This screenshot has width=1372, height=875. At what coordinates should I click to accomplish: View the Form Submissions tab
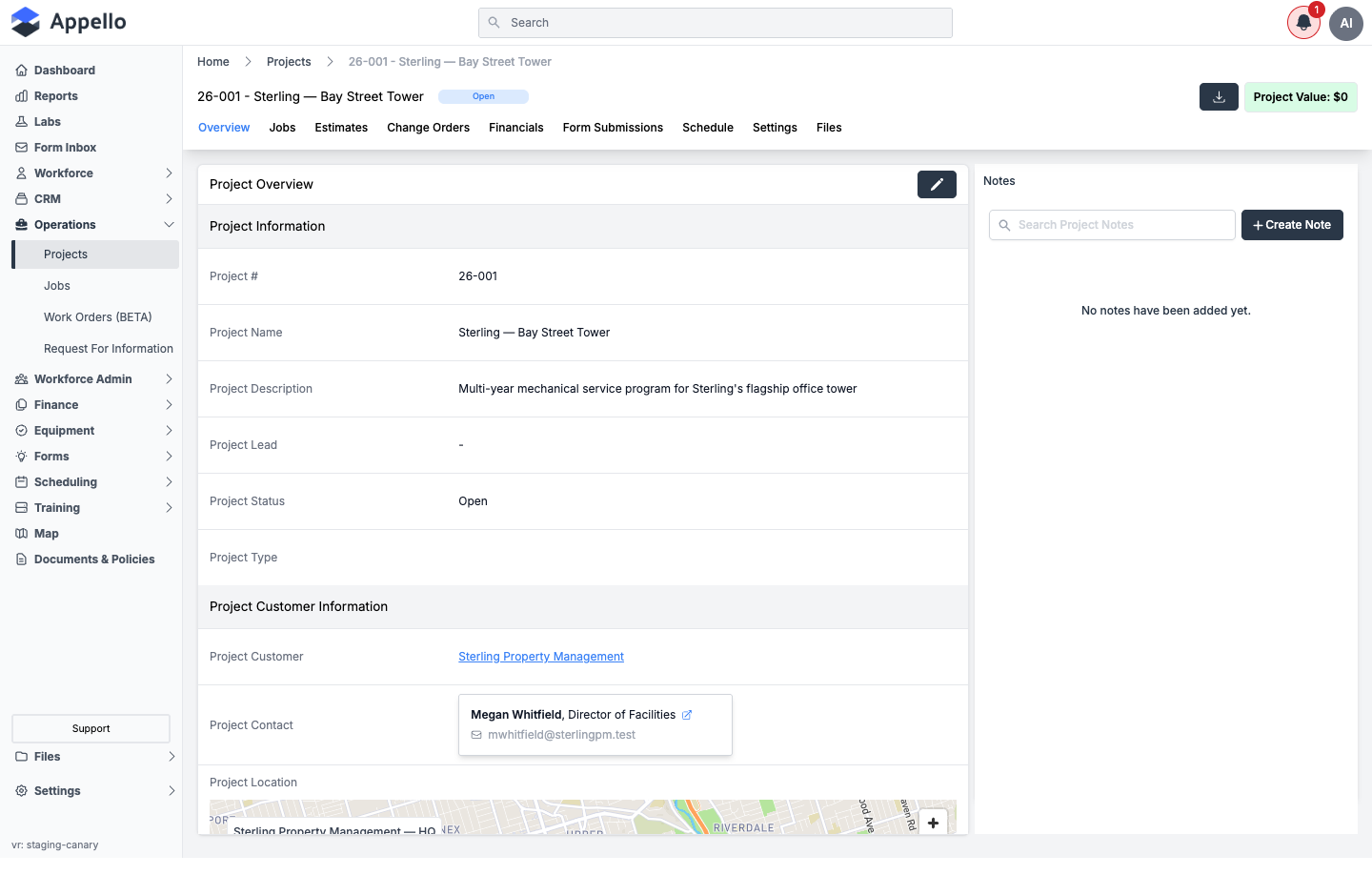click(x=613, y=128)
